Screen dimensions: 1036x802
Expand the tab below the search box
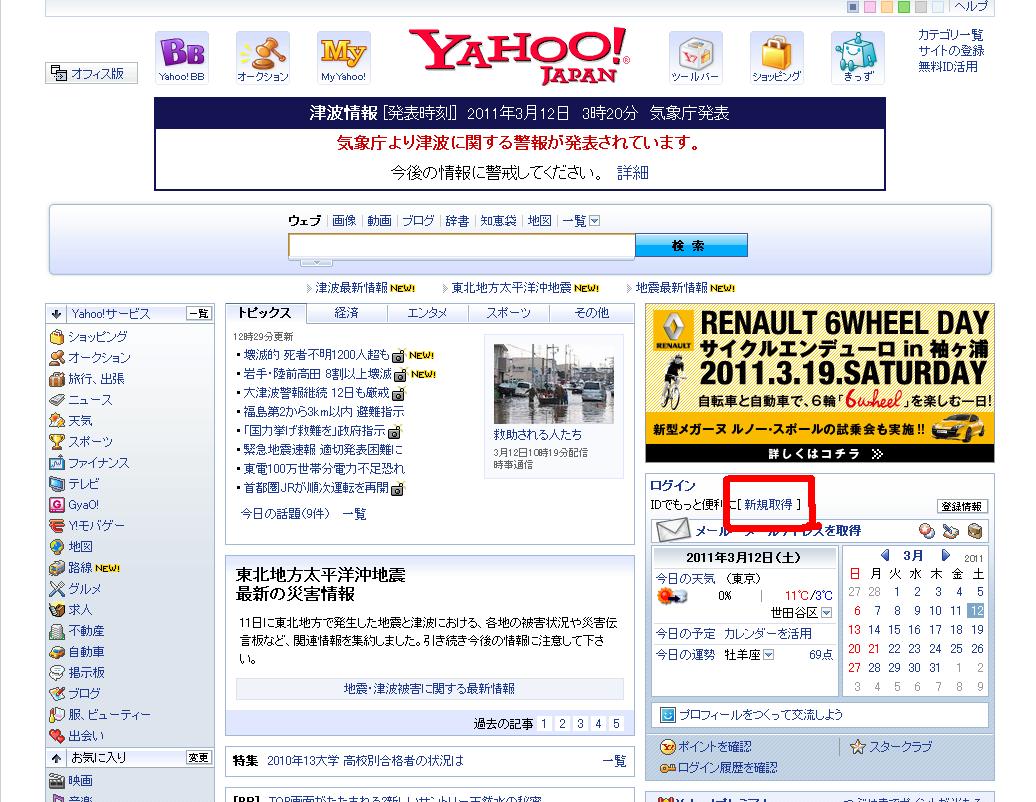pyautogui.click(x=316, y=262)
